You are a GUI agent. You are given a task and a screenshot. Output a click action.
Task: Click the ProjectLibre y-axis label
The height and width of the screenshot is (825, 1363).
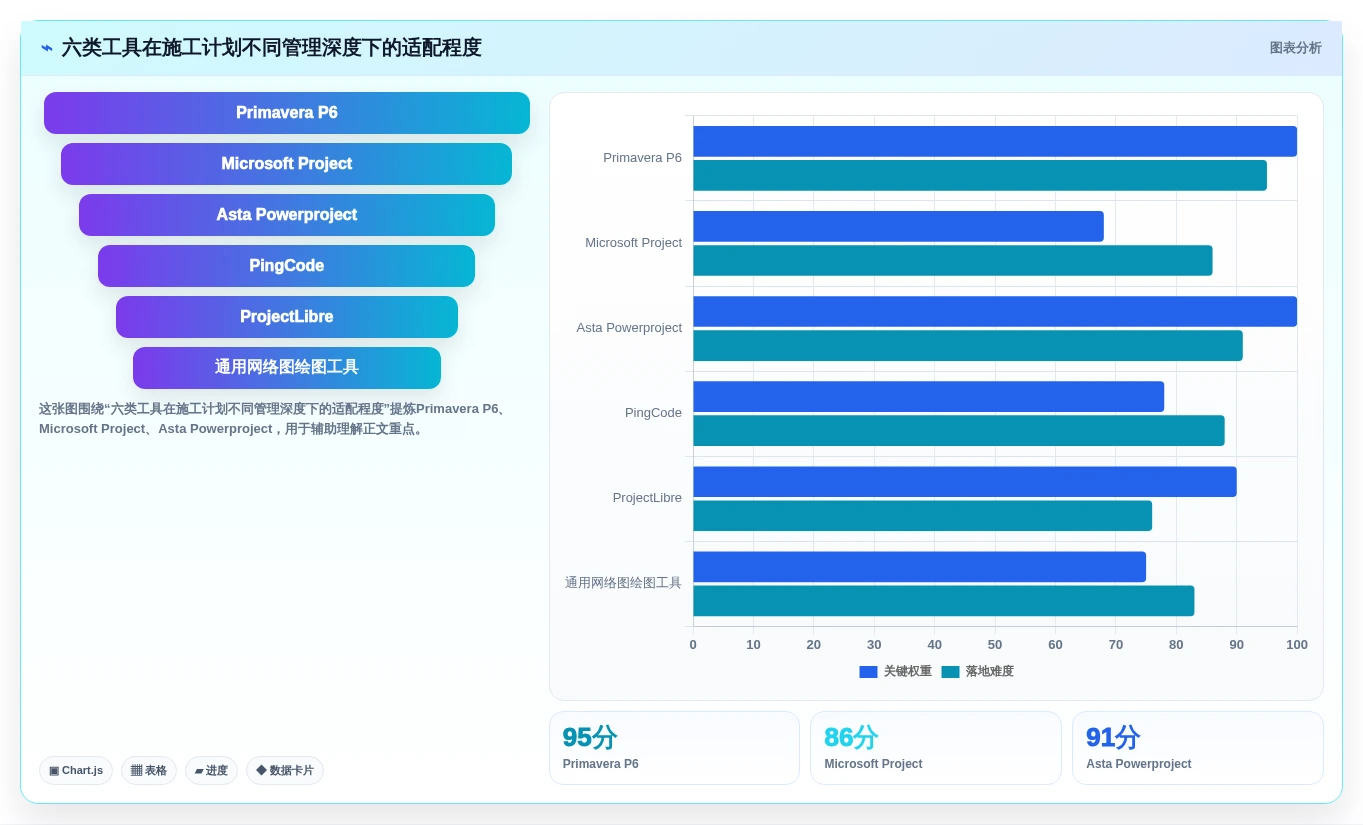(x=647, y=498)
